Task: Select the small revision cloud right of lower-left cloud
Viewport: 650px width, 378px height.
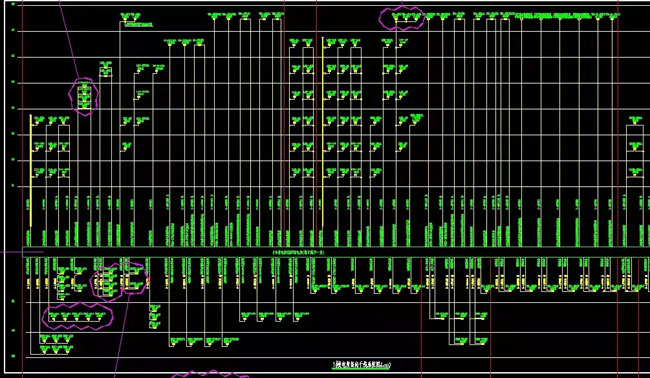Action: coord(134,278)
